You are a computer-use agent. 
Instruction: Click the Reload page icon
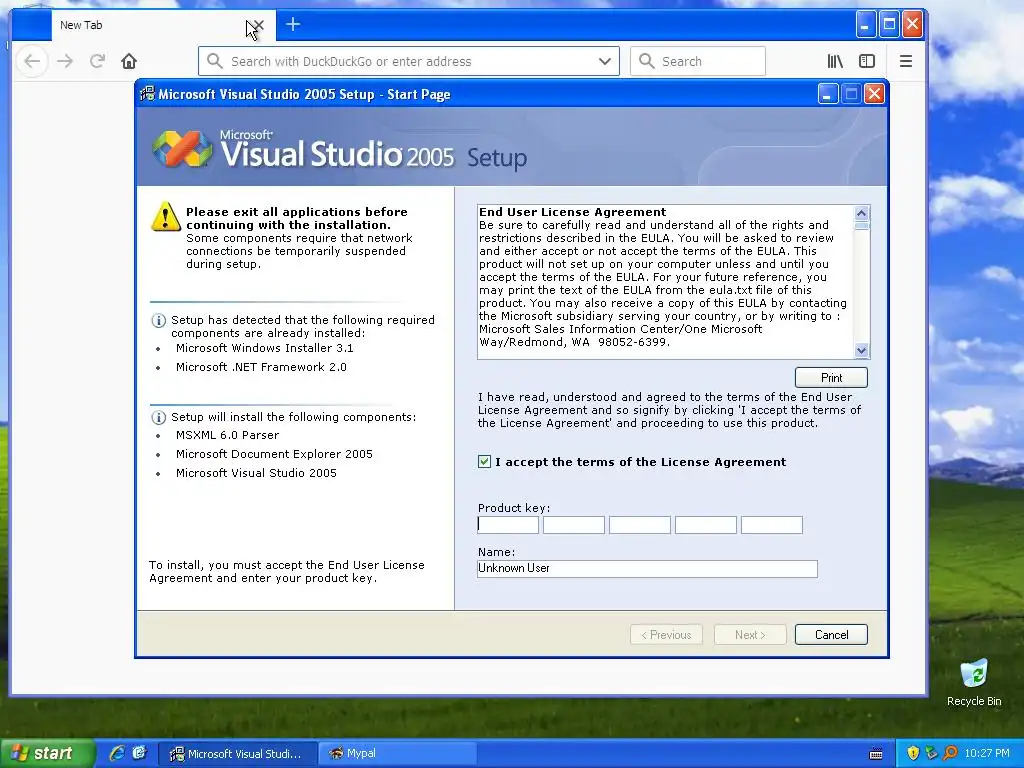[x=97, y=61]
